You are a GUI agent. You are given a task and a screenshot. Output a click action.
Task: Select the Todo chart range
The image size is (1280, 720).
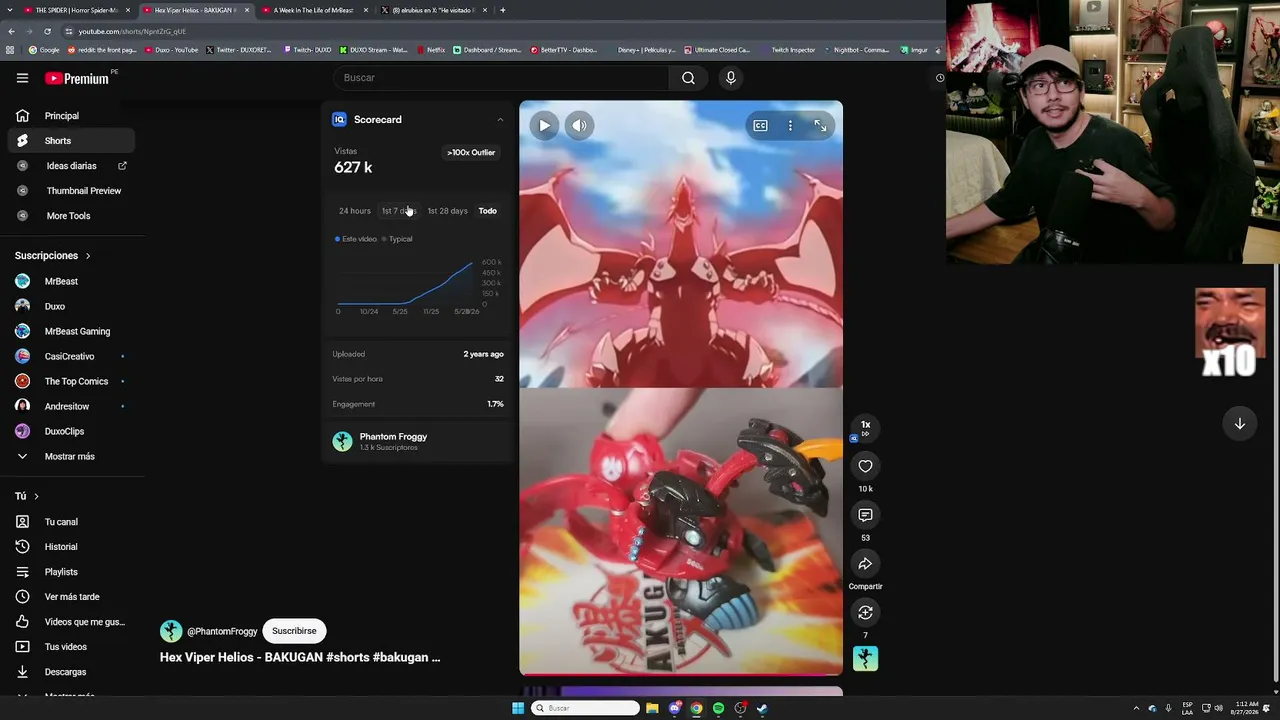(488, 211)
